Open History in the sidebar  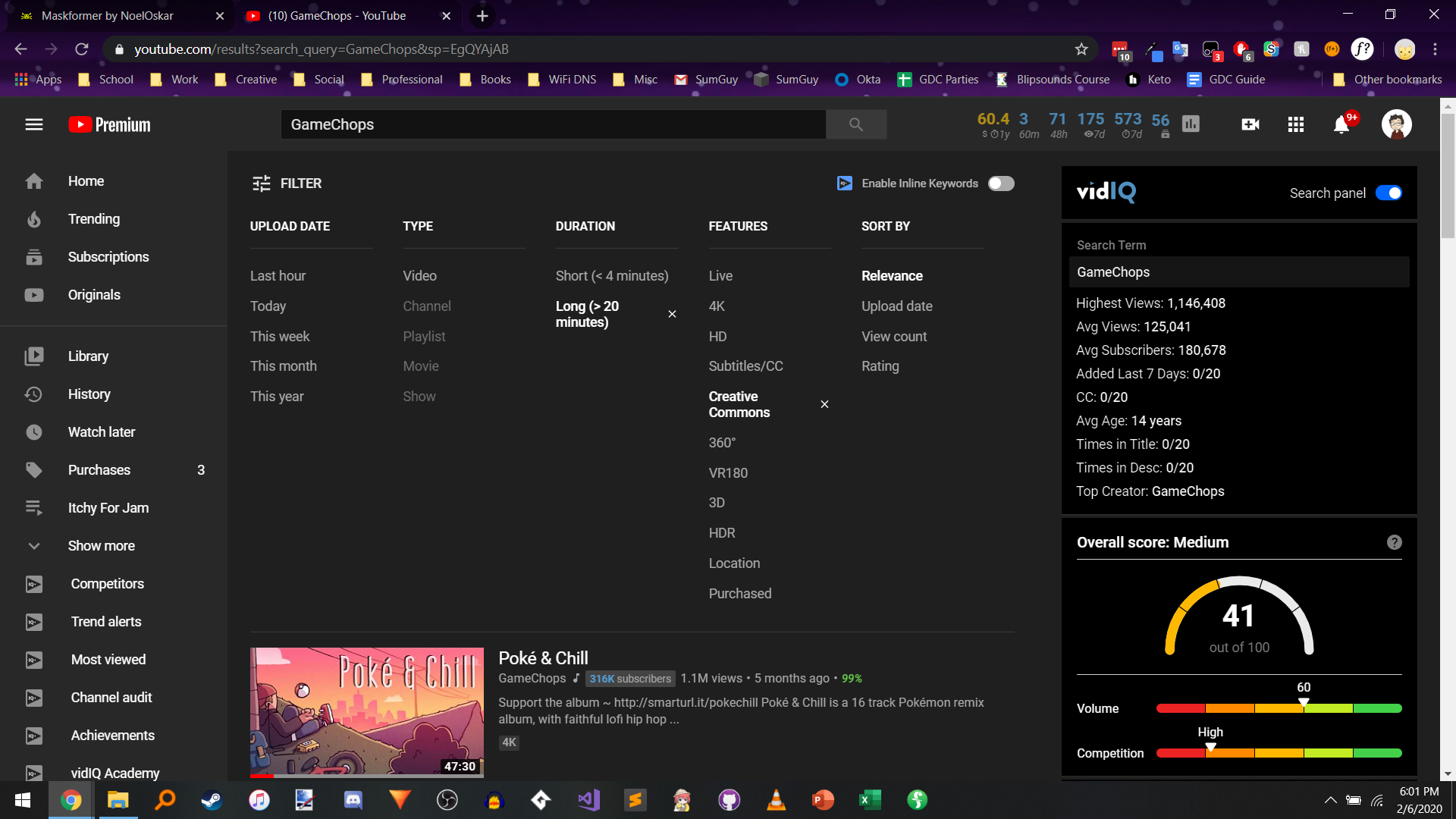(x=114, y=394)
